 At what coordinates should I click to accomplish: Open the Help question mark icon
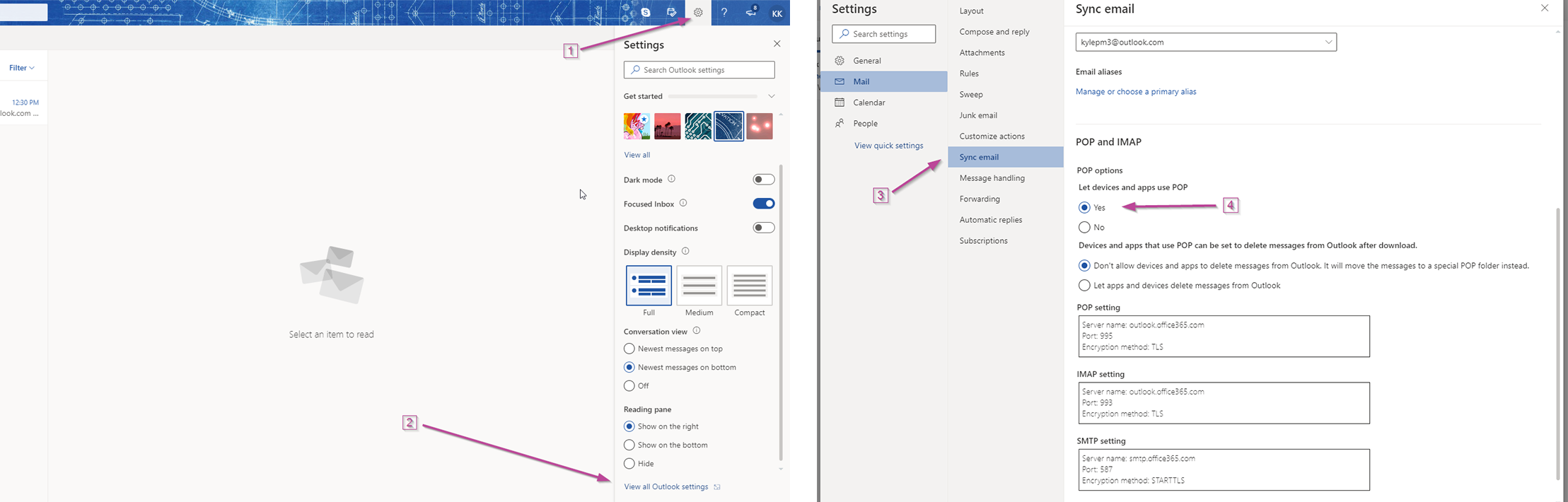(724, 13)
